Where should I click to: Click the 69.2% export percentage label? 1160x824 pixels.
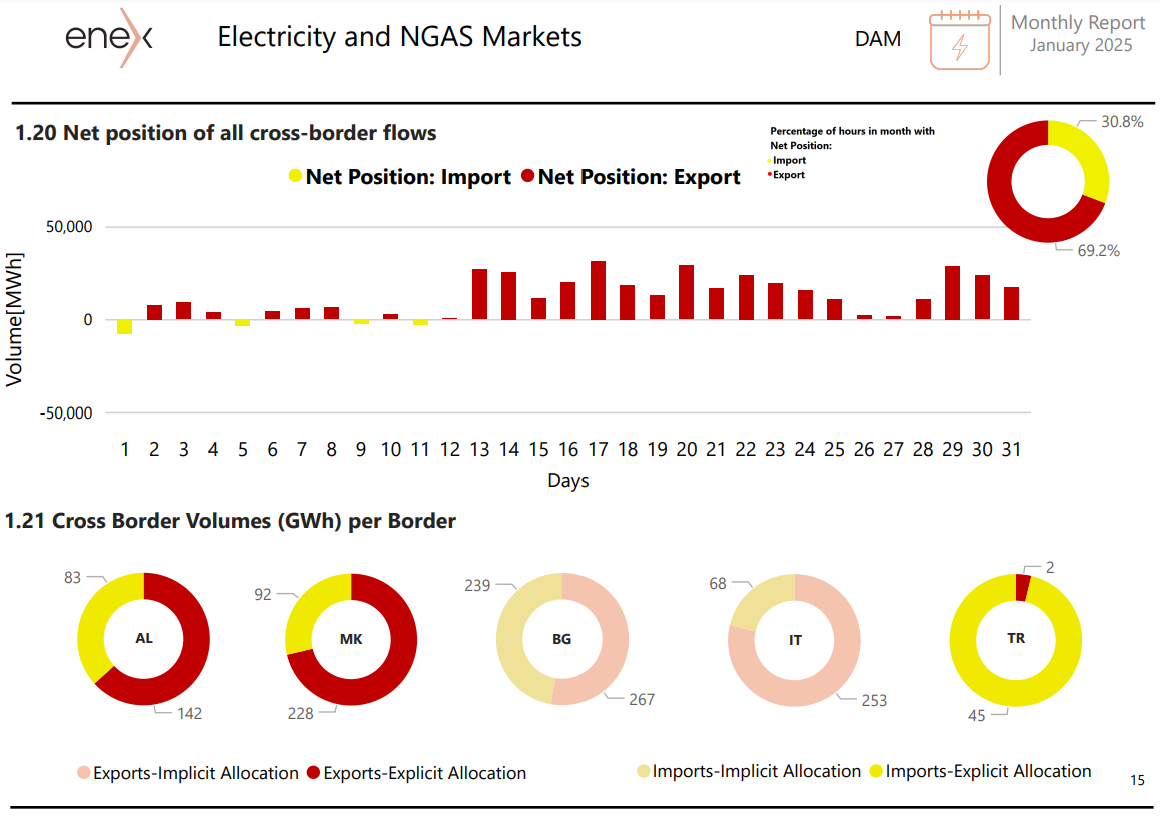(x=1099, y=251)
